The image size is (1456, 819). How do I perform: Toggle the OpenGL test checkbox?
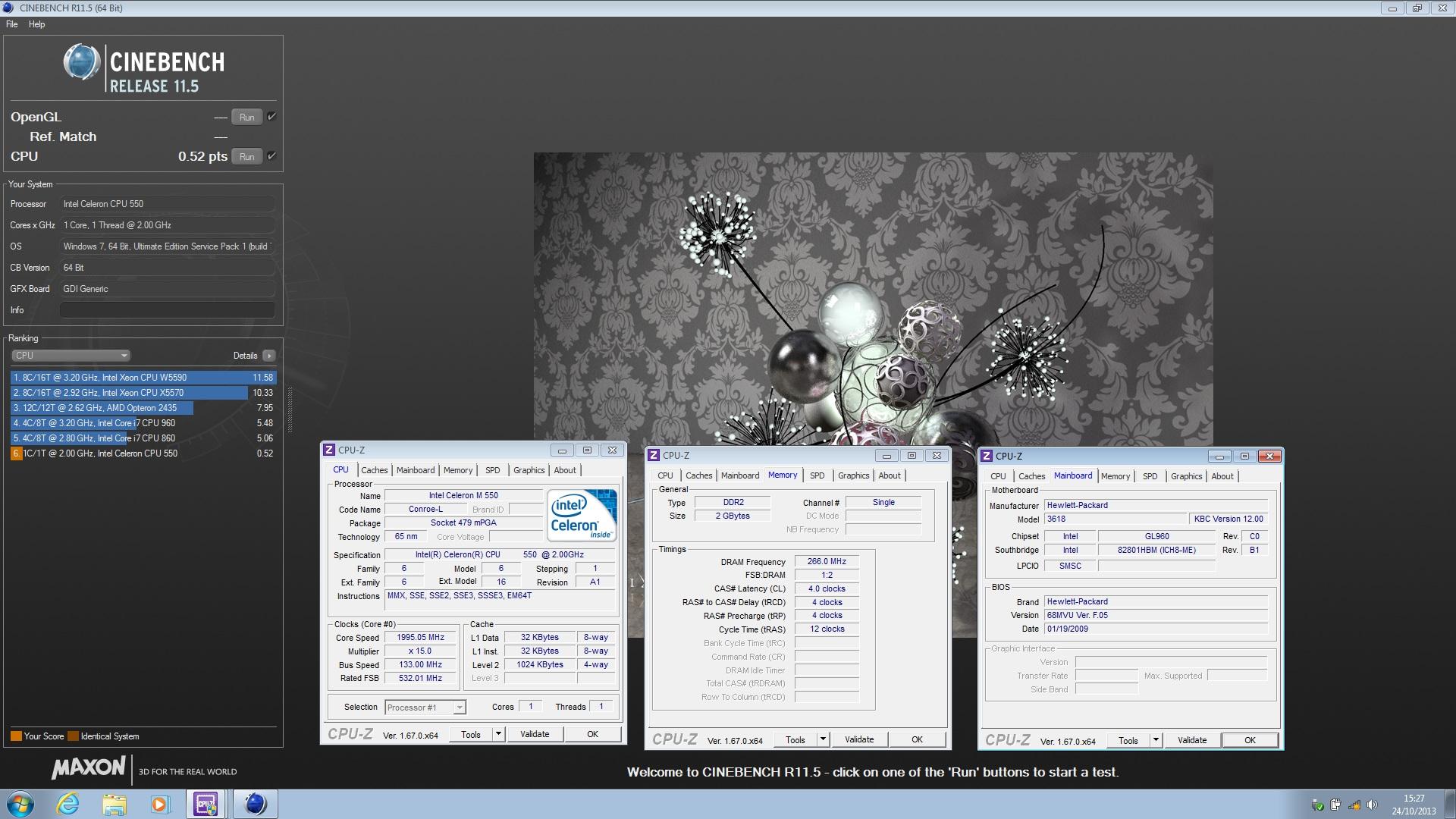tap(271, 117)
